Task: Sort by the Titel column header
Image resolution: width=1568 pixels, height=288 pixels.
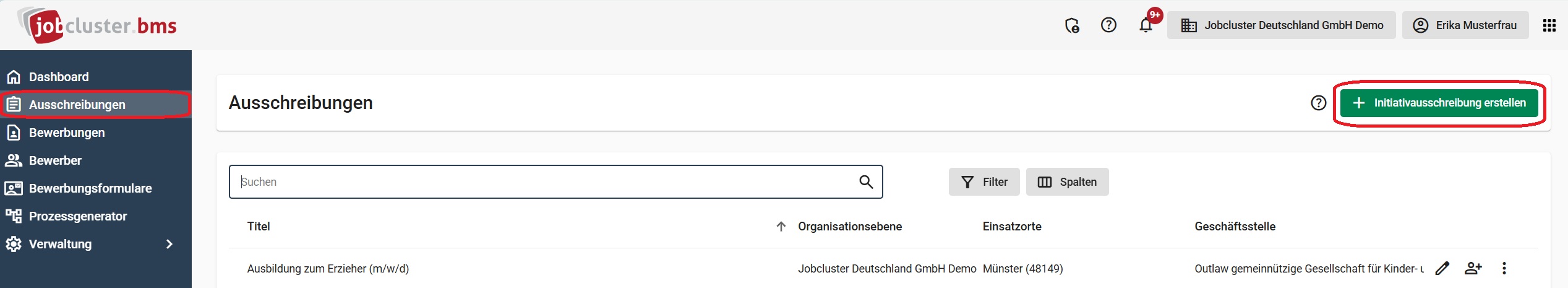Action: [x=259, y=227]
